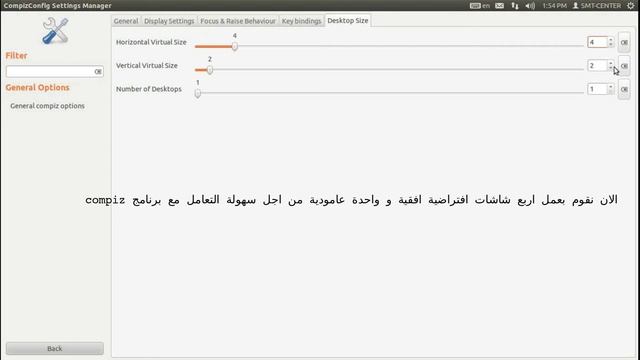Adjust Vertical Virtual Size with spinner arrows
Screen dimensions: 640x360
click(x=611, y=65)
